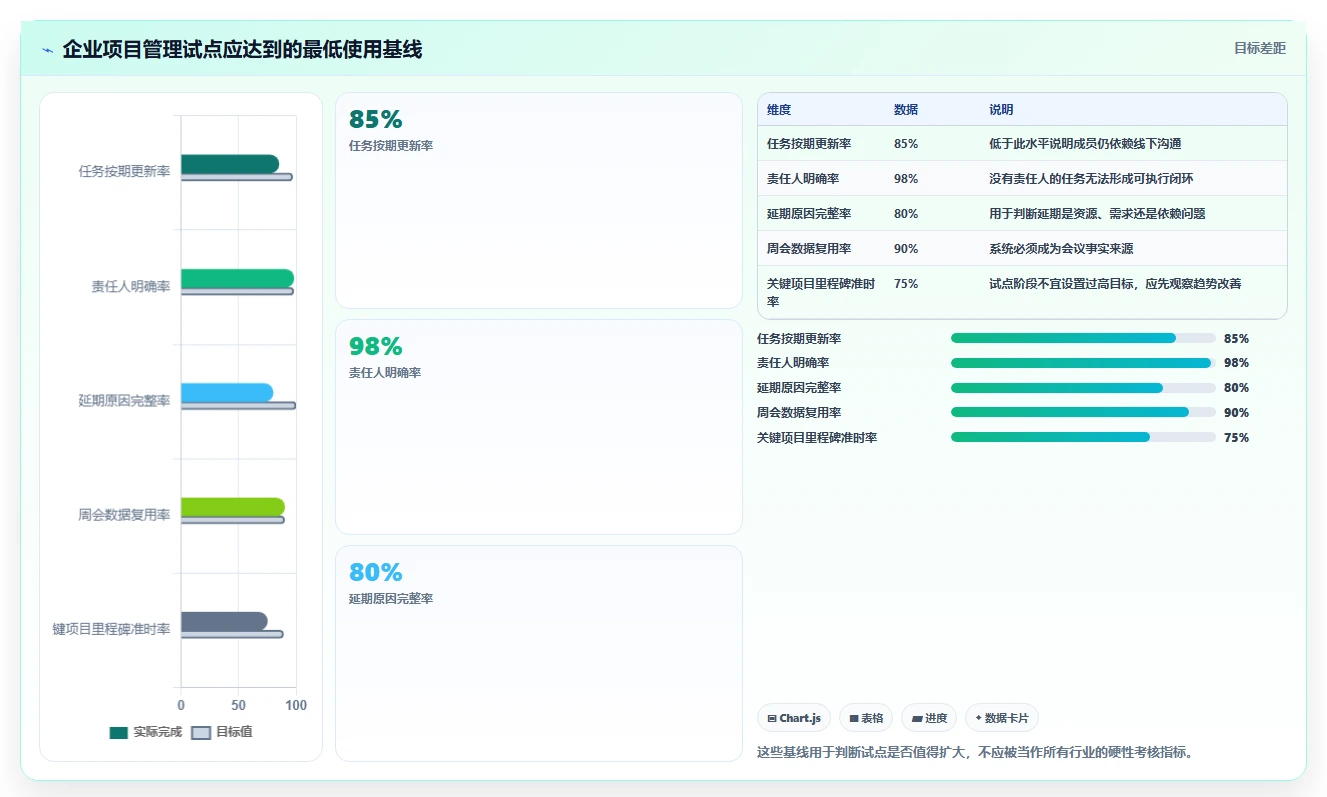Click the 目标差距 label in the header
The width and height of the screenshot is (1327, 797).
1259,48
